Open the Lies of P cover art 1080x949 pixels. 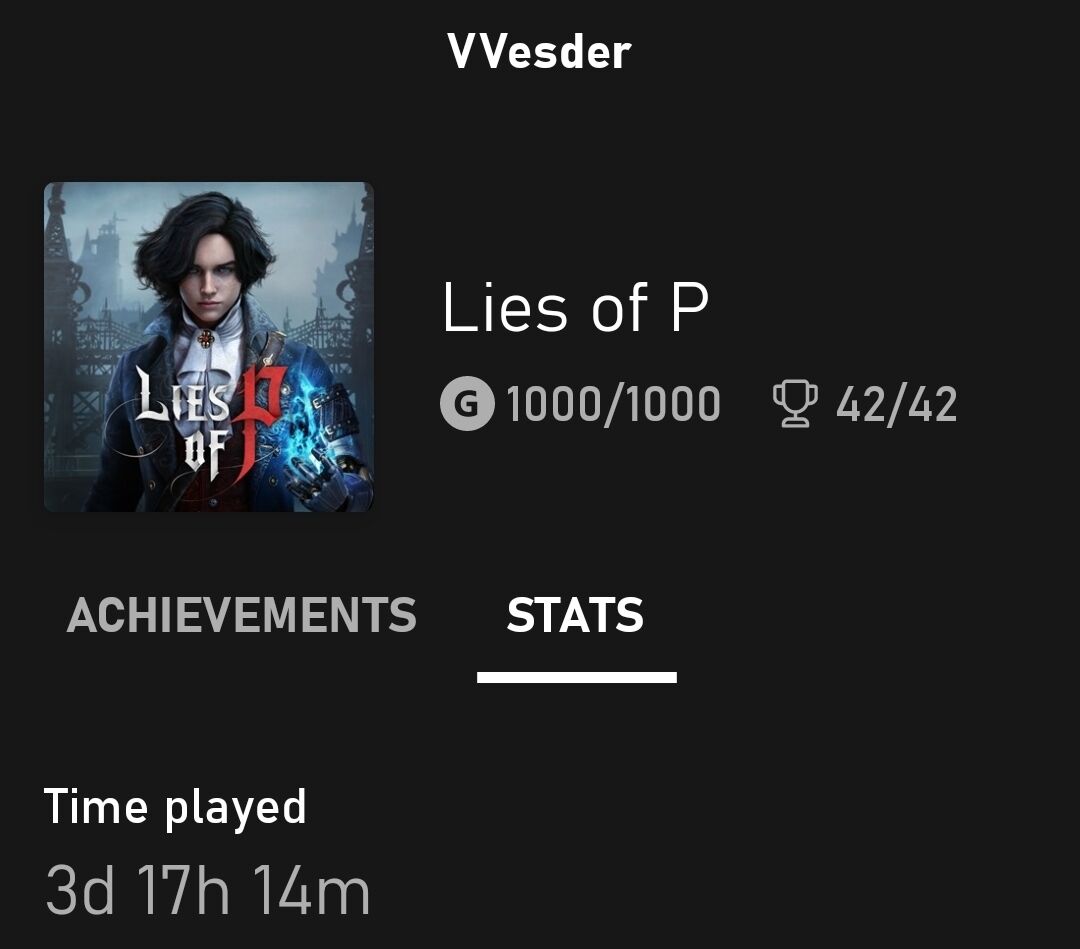tap(208, 346)
